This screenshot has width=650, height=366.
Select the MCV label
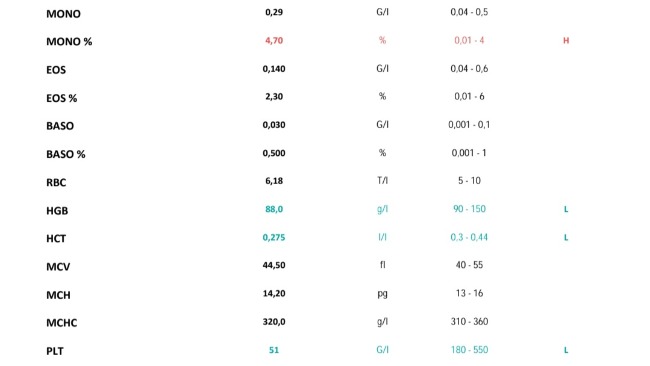[x=58, y=267]
